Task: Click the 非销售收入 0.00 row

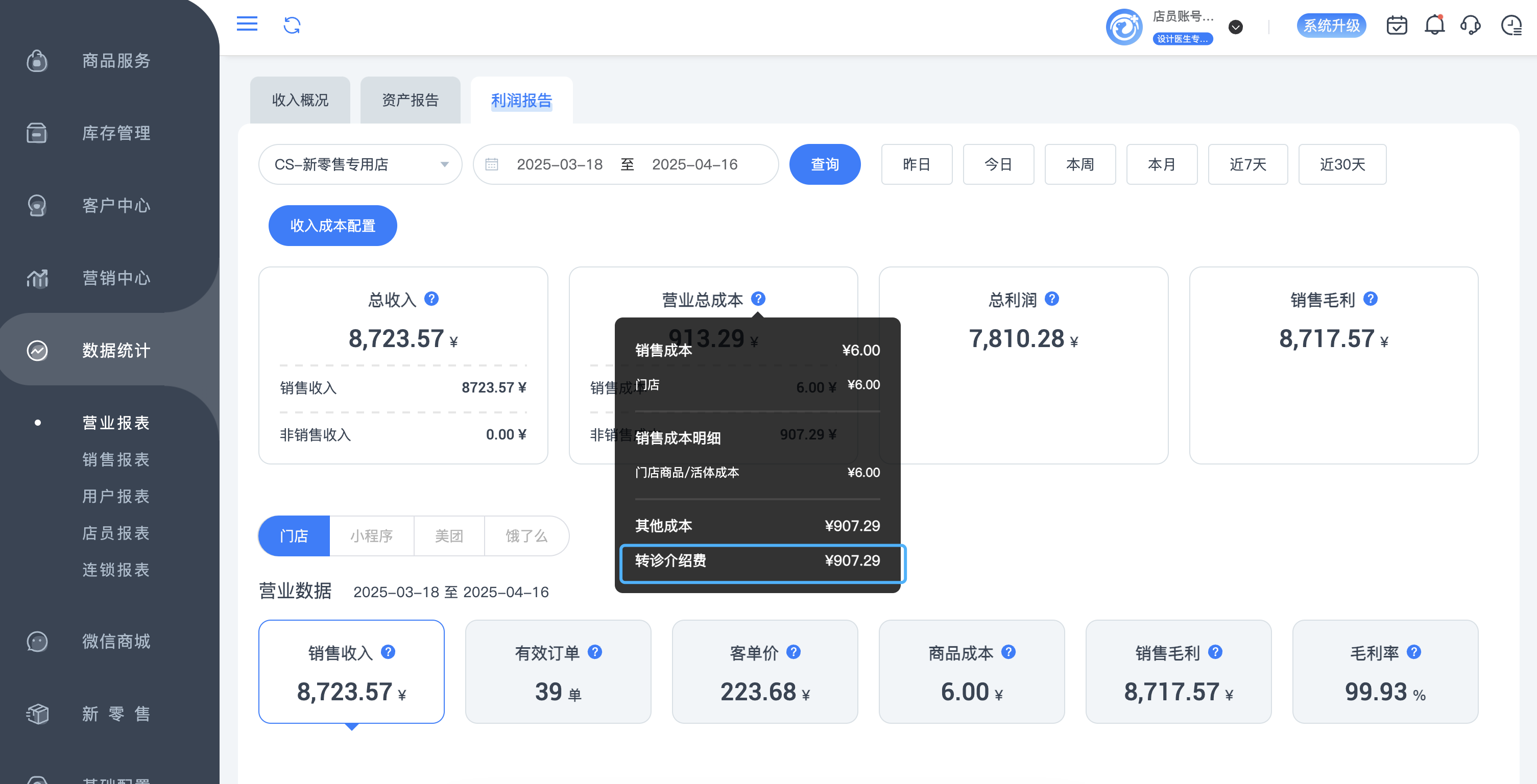Action: [403, 435]
